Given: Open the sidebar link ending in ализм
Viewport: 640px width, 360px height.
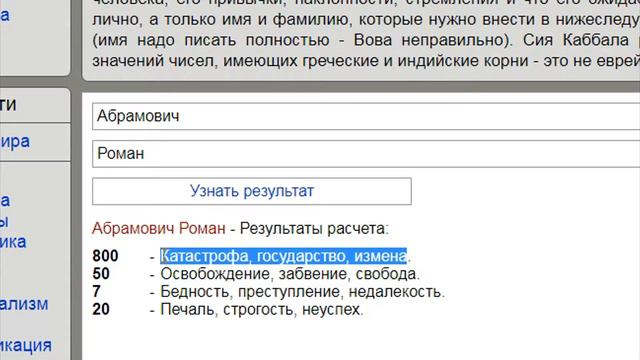Looking at the screenshot, I should tap(24, 304).
